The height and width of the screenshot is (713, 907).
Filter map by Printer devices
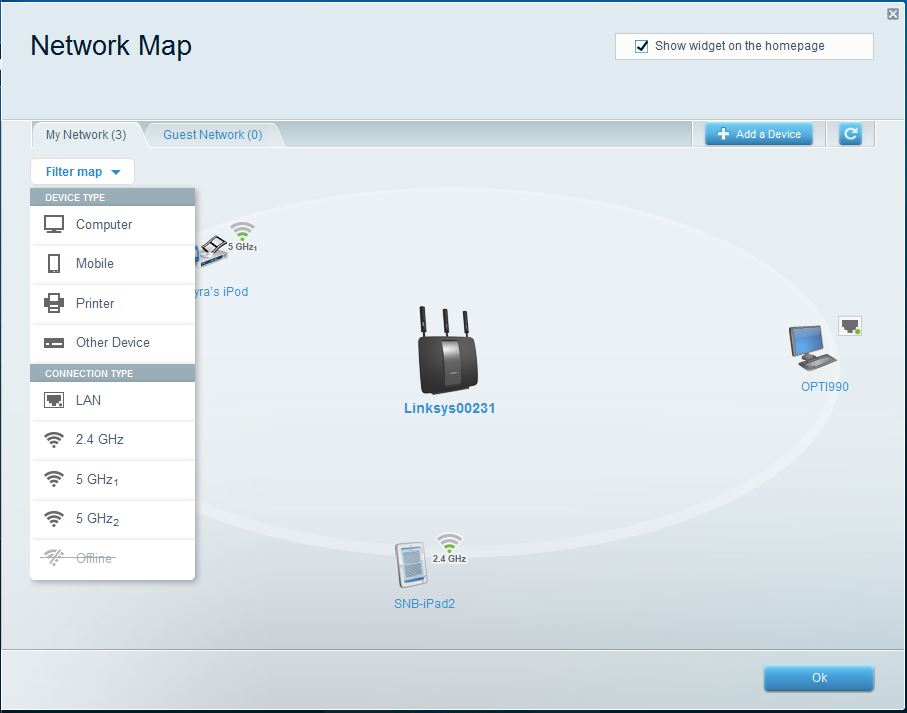click(112, 304)
